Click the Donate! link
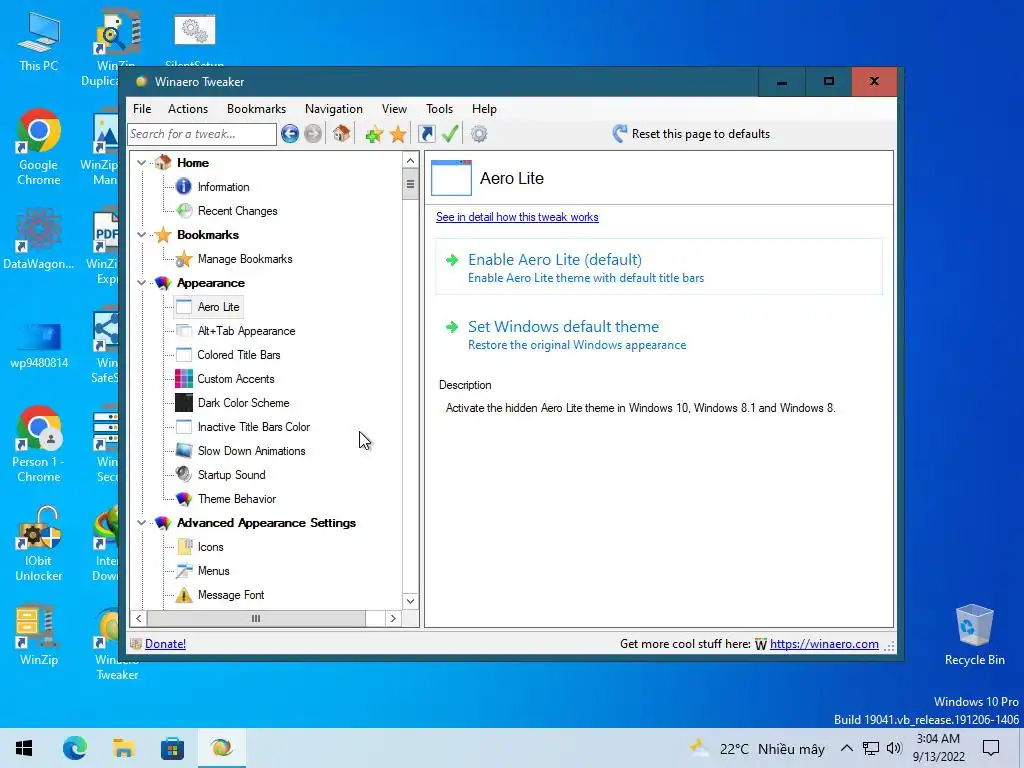This screenshot has height=768, width=1024. click(165, 644)
